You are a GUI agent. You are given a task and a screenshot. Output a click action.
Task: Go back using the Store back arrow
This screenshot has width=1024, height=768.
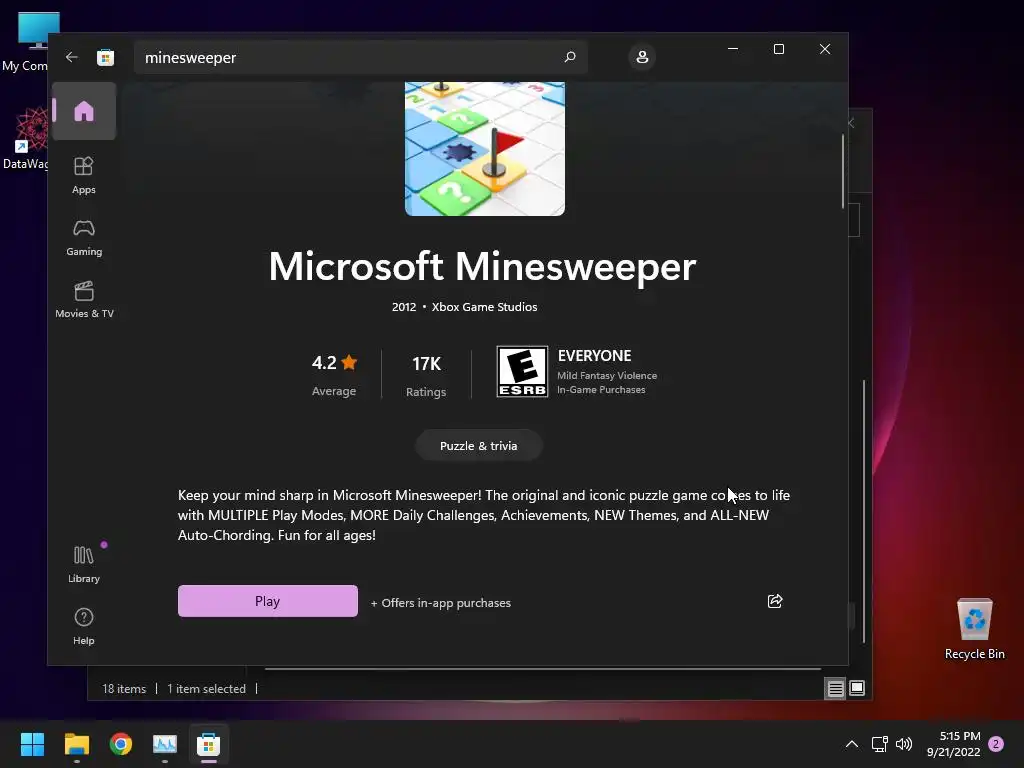click(72, 57)
